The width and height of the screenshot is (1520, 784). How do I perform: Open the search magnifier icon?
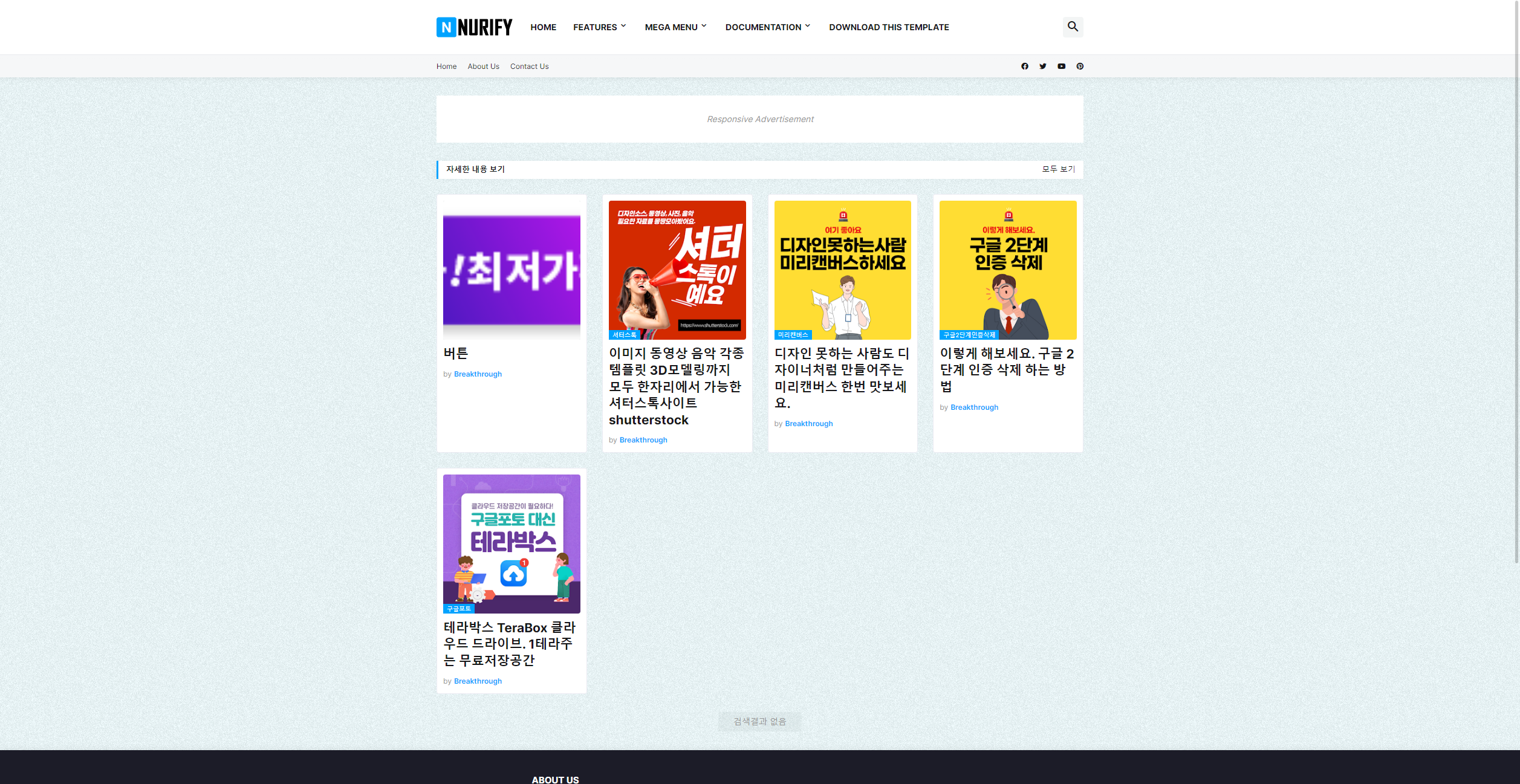[x=1073, y=27]
